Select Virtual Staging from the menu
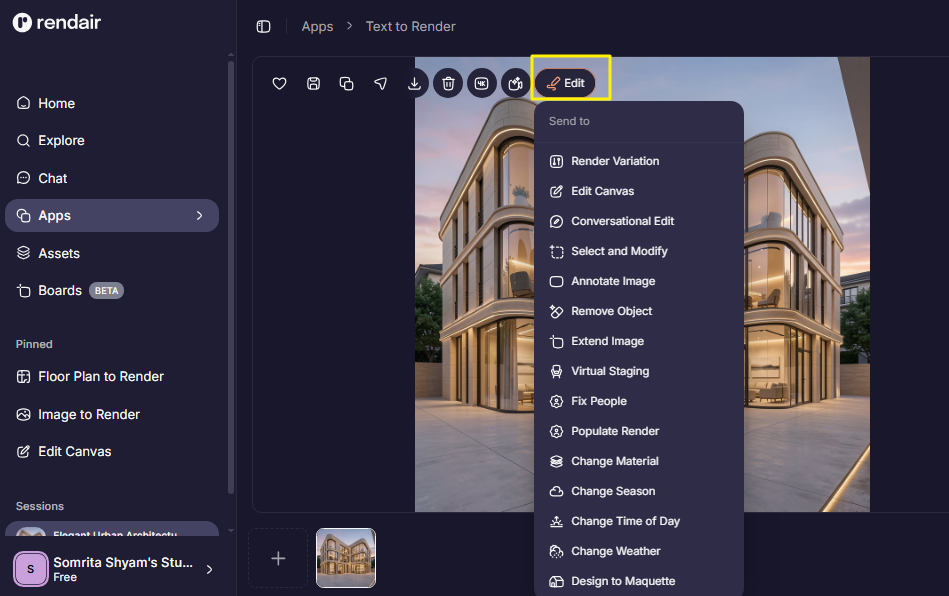Image resolution: width=949 pixels, height=596 pixels. coord(639,372)
